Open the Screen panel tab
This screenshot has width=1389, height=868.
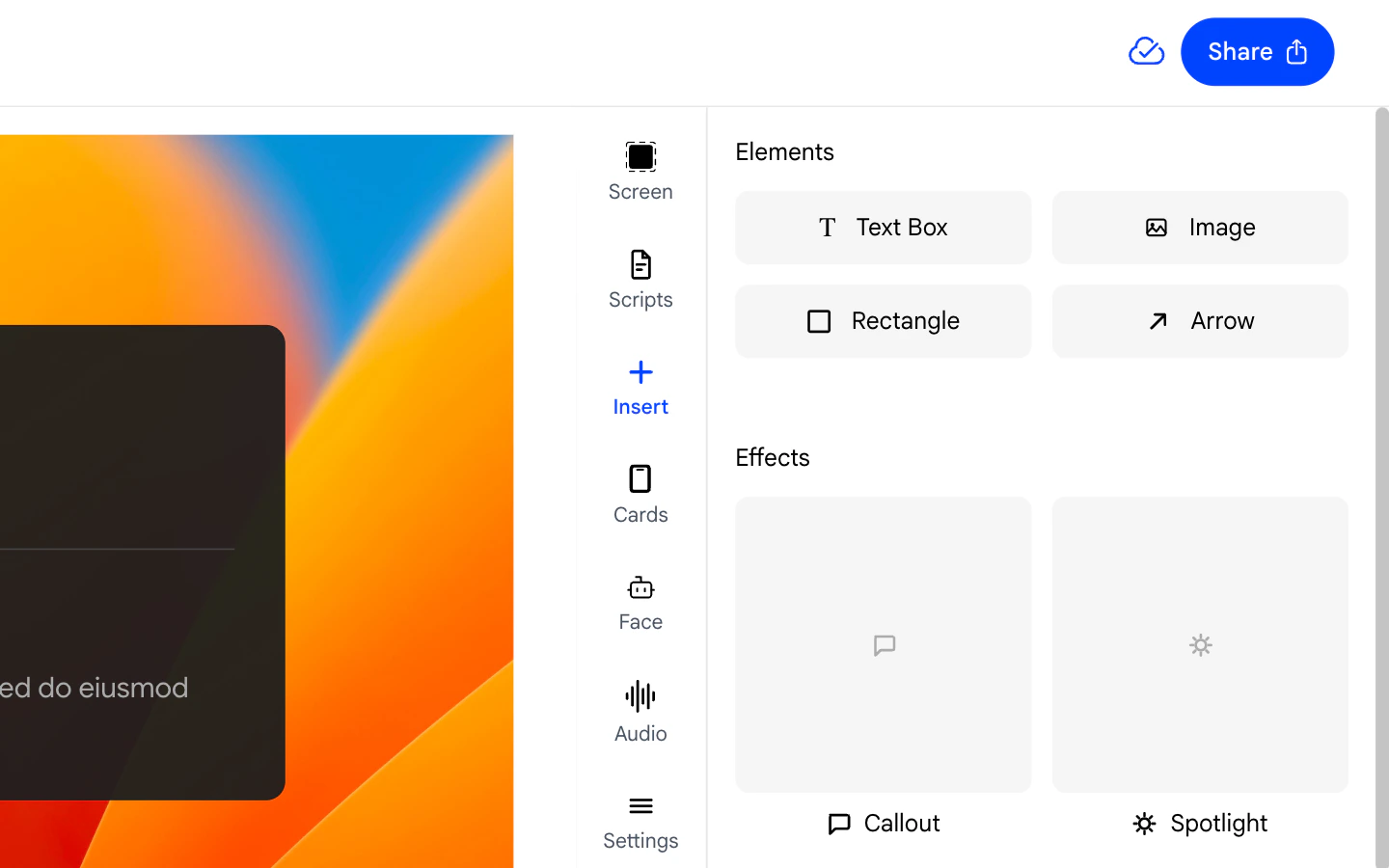coord(640,172)
